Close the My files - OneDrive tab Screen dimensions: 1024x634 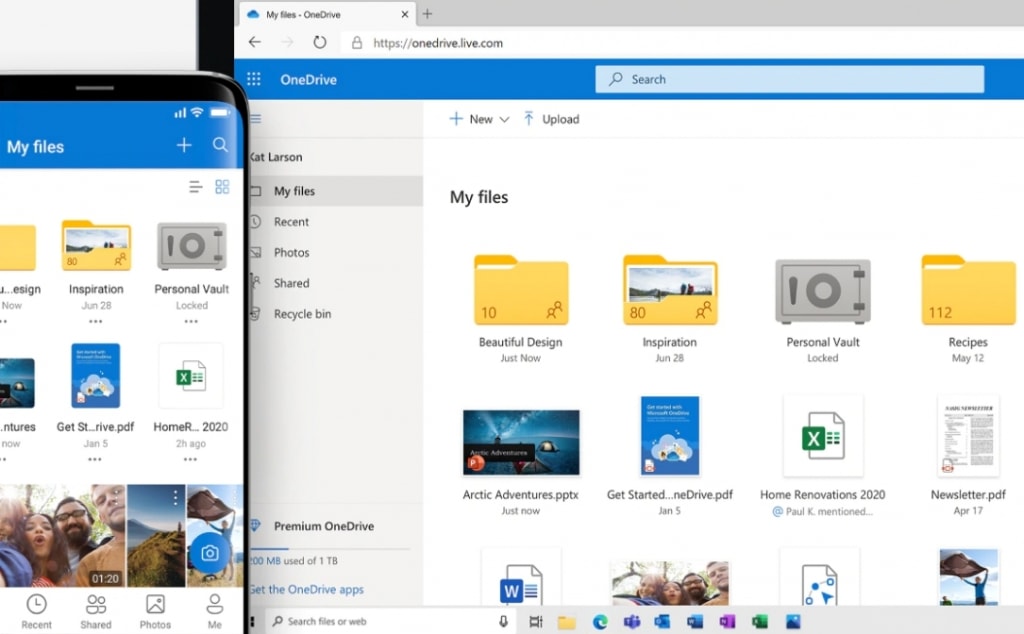point(405,14)
